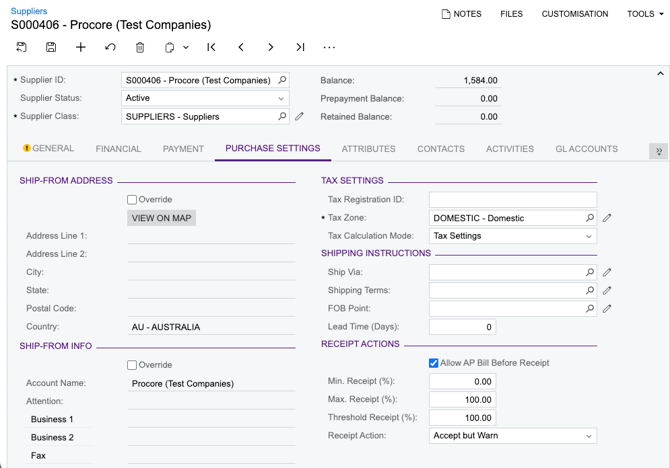Add a new supplier record with plus icon
Viewport: 670px width, 468px height.
point(81,47)
